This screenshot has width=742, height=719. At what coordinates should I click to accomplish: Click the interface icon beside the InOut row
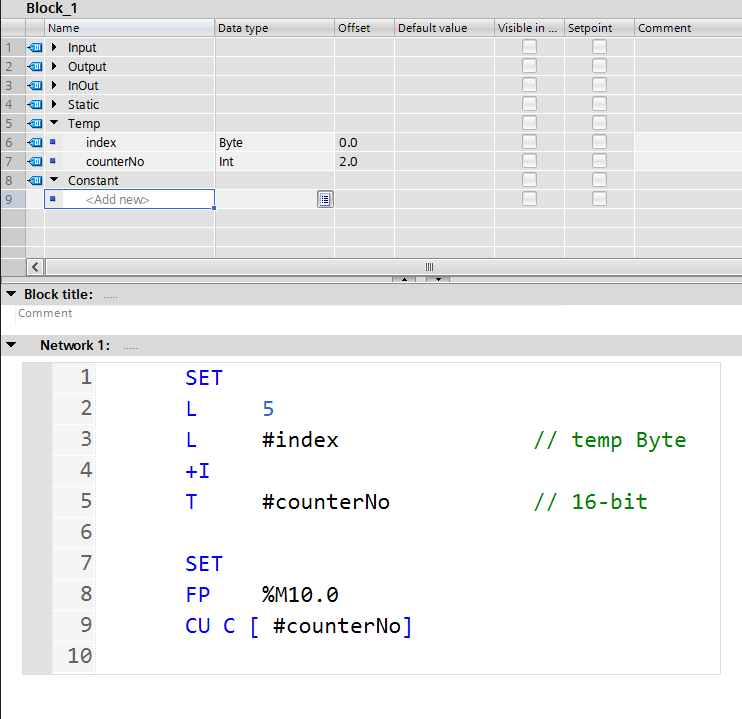pos(35,86)
